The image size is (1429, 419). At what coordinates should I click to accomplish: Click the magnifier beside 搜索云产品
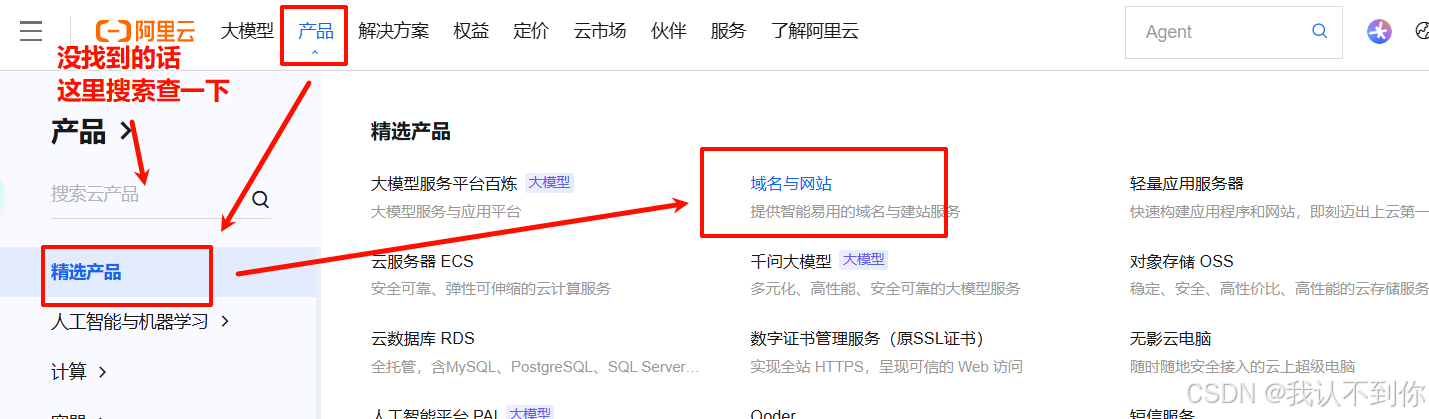pos(261,199)
